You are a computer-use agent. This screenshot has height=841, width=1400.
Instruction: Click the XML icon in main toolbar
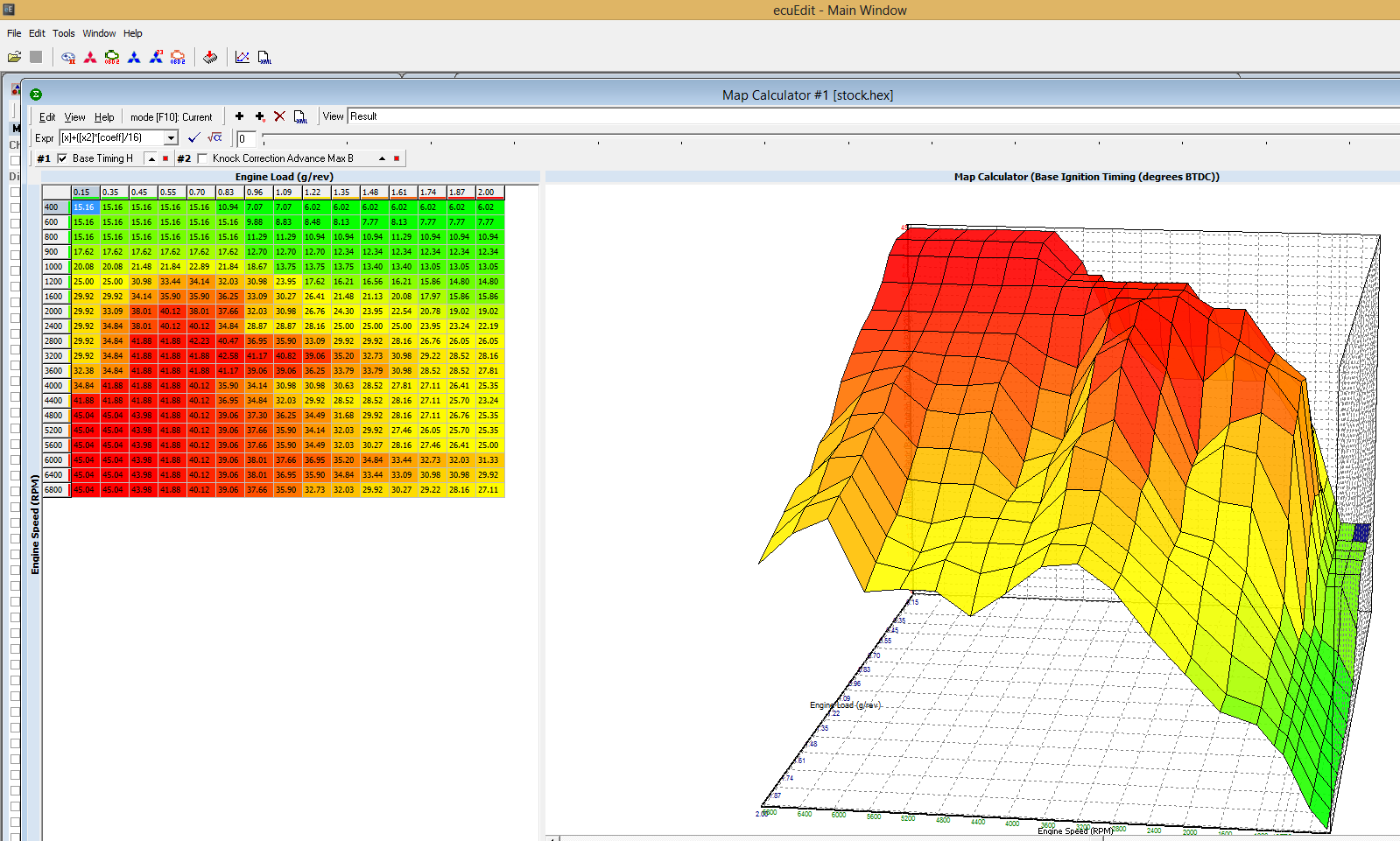point(264,58)
